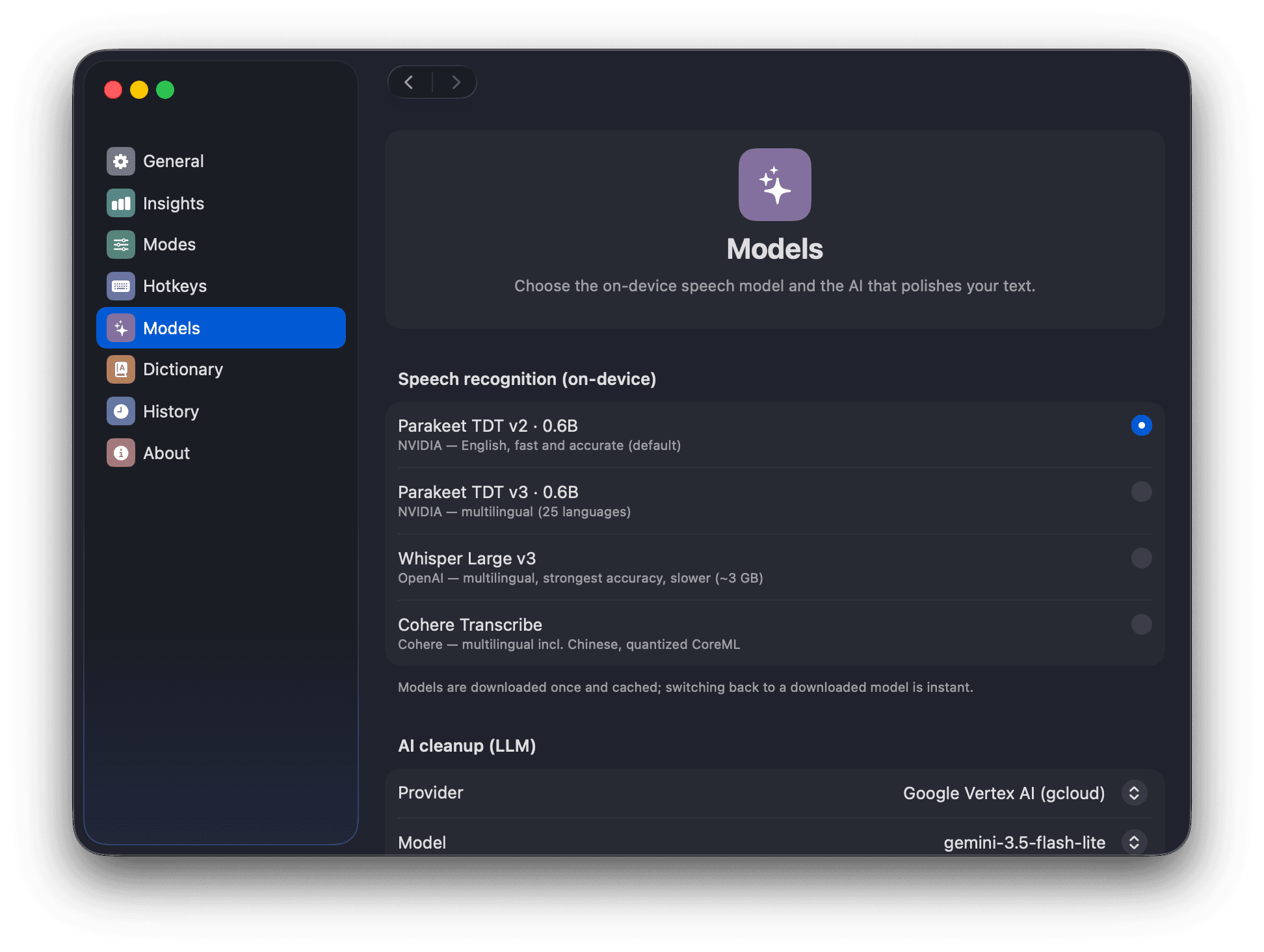Click the yellow minimize window button

click(139, 90)
